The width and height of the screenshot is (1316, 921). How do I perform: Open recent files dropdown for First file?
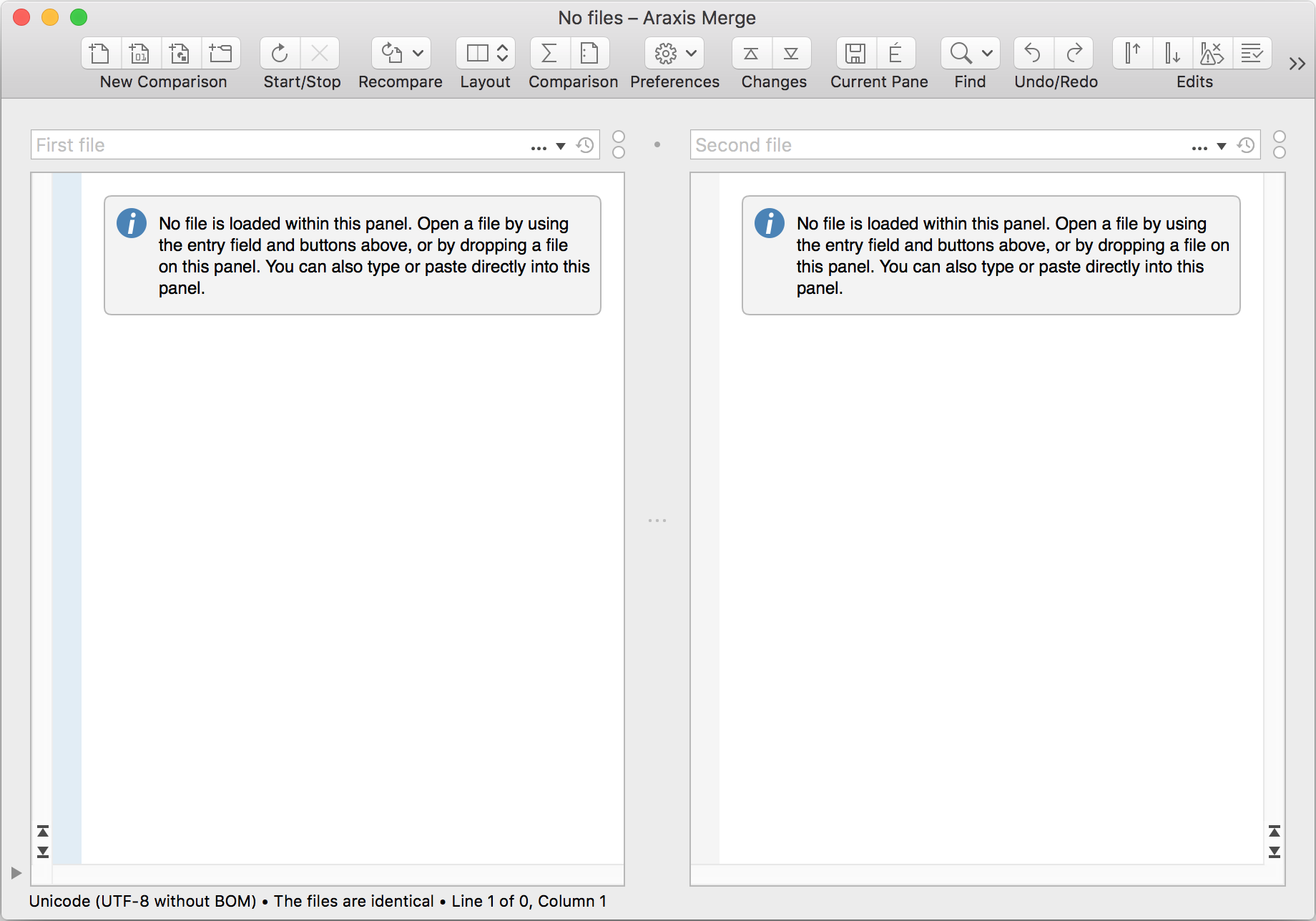coord(584,144)
